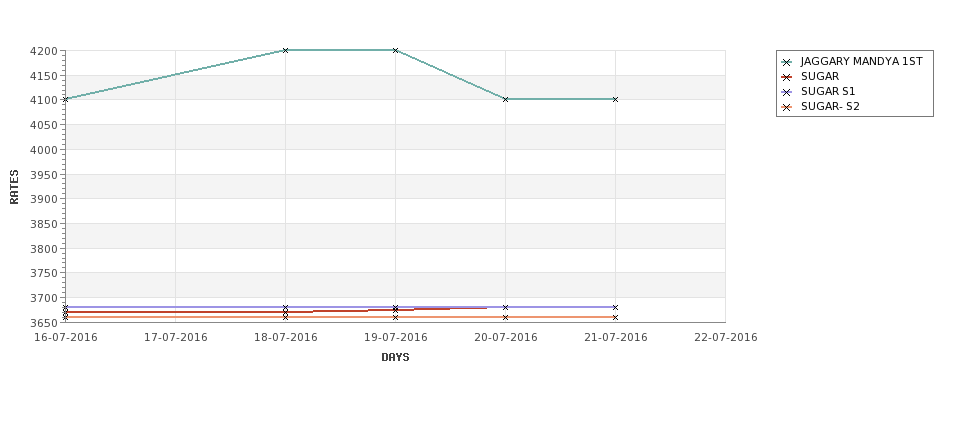This screenshot has width=975, height=429.
Task: Click the SUGAR- S2 legend label
Action: [x=830, y=106]
